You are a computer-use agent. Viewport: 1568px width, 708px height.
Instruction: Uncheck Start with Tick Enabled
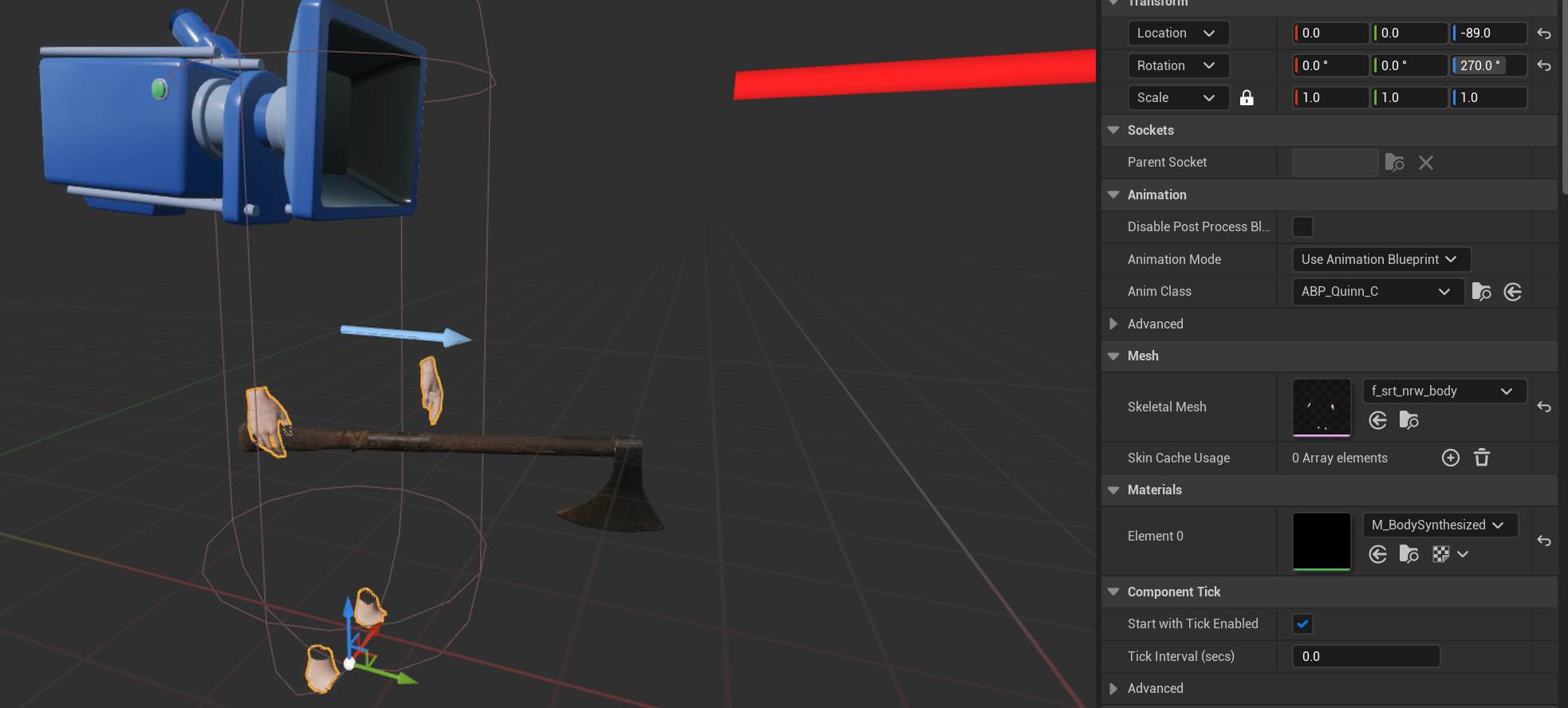(1302, 624)
